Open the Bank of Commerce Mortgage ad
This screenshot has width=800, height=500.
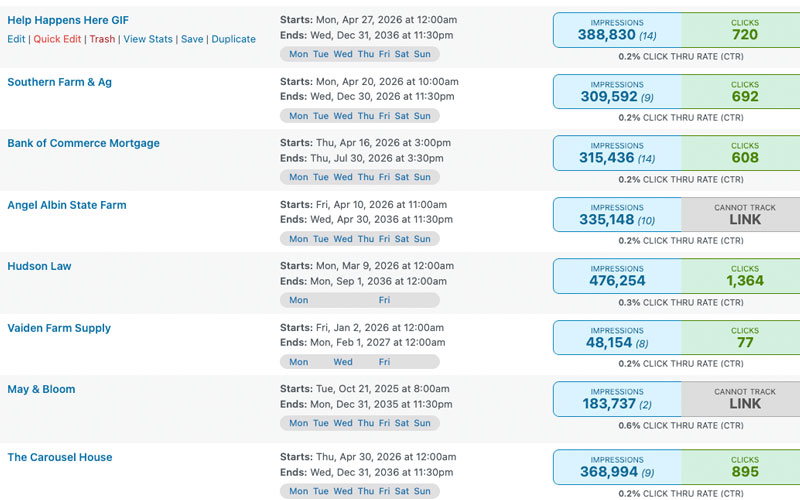coord(83,143)
